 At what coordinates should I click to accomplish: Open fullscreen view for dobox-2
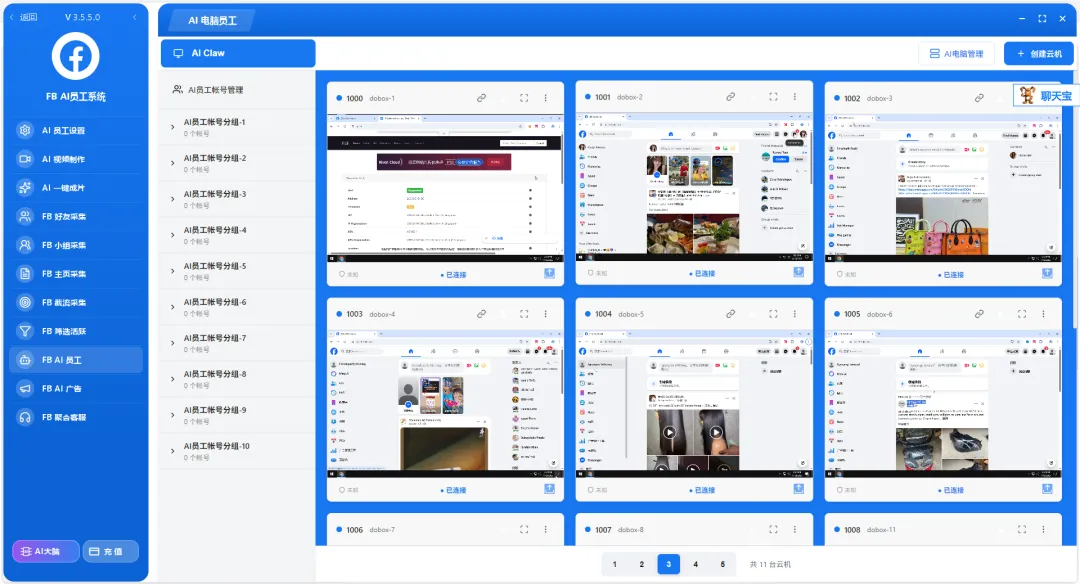pos(773,97)
